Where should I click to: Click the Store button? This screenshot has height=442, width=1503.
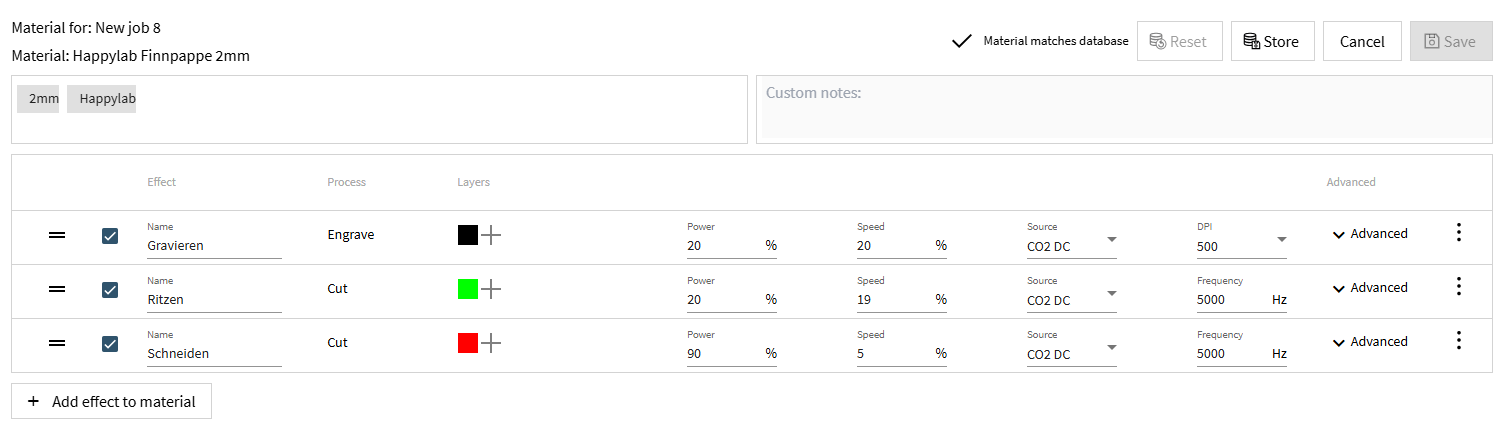click(x=1272, y=41)
